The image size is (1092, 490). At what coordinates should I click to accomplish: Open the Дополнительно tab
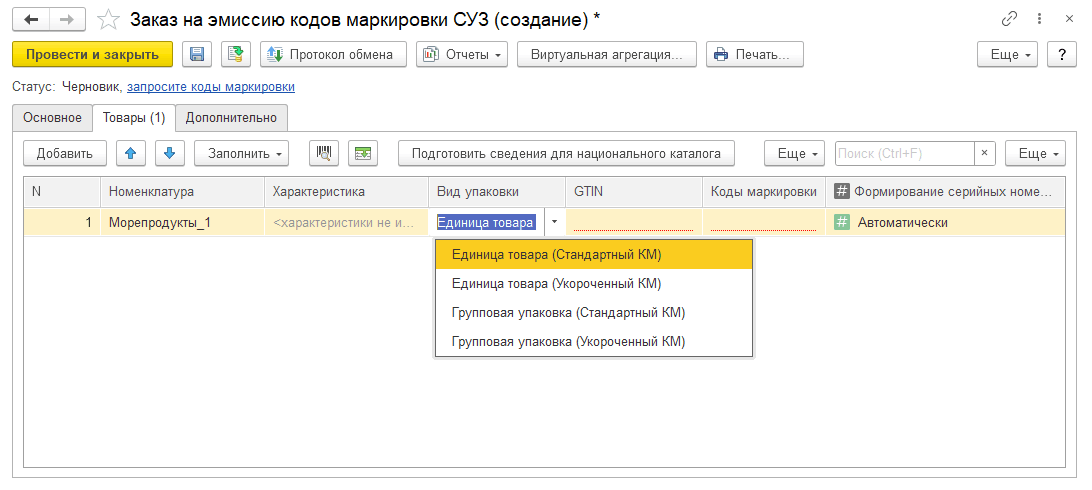231,117
